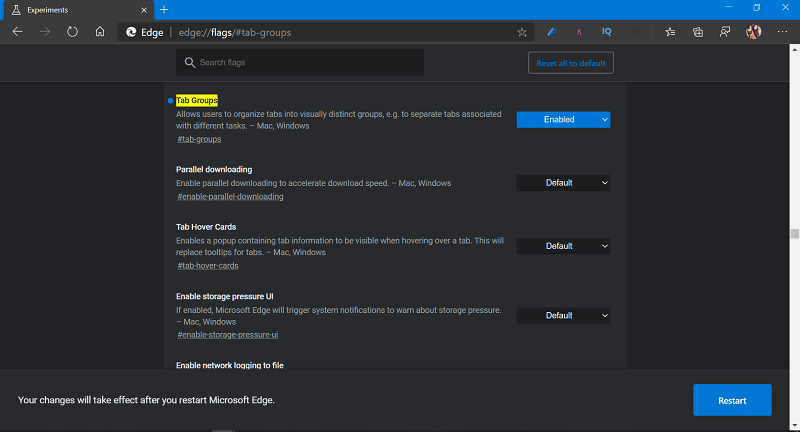The height and width of the screenshot is (432, 800).
Task: Click Reset all to default
Action: [571, 63]
